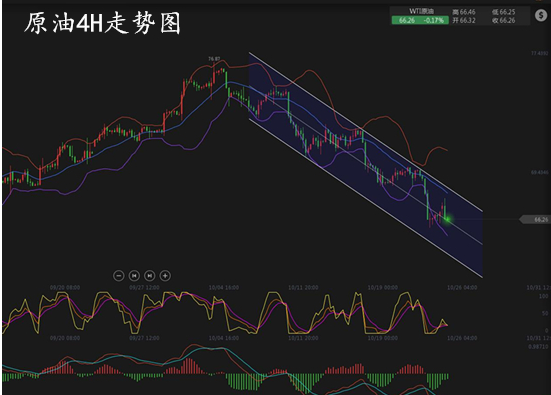Jump to the latest chart data
551x395 pixels.
150,276
